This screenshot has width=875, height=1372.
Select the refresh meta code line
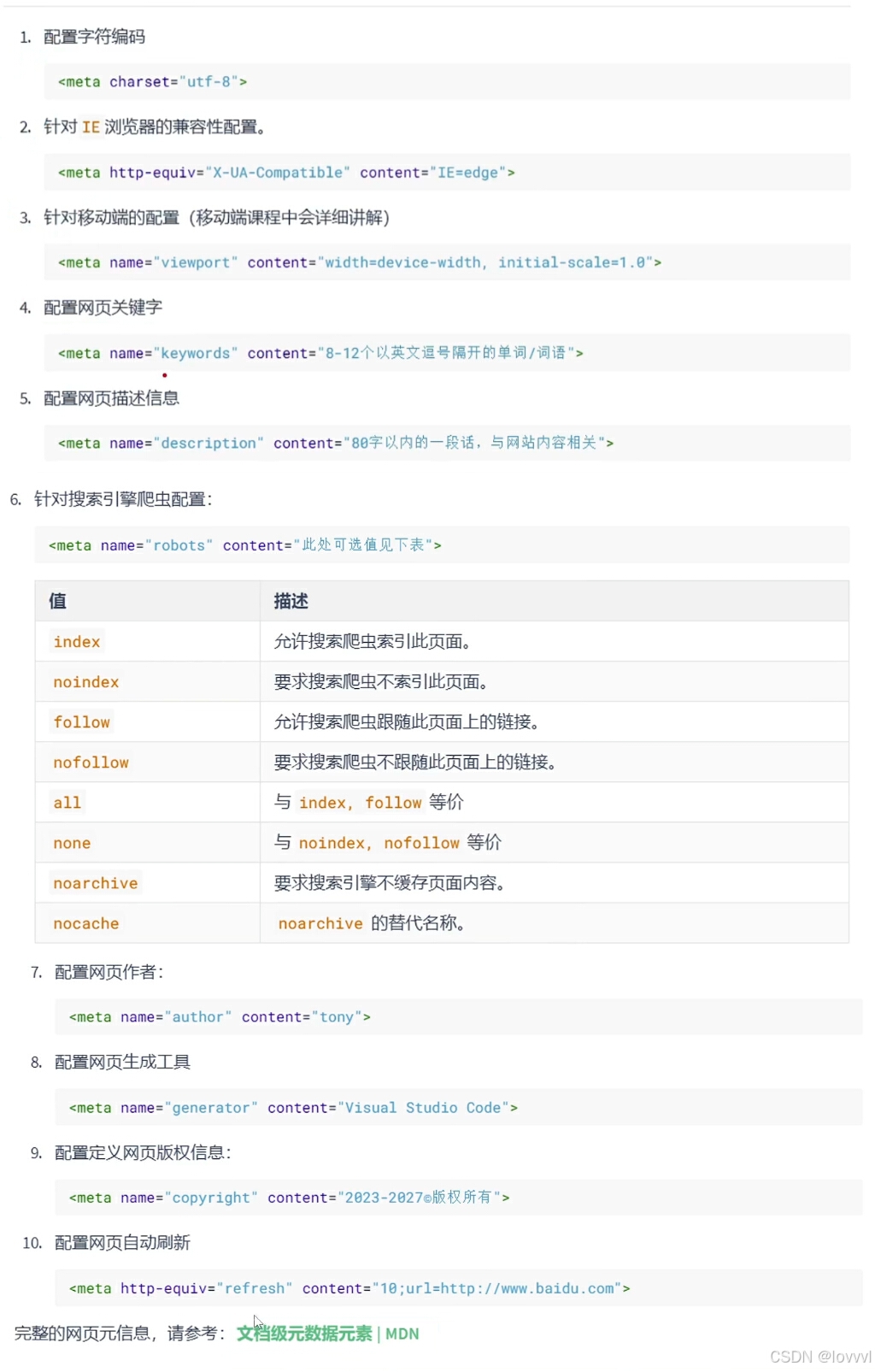(x=459, y=1288)
